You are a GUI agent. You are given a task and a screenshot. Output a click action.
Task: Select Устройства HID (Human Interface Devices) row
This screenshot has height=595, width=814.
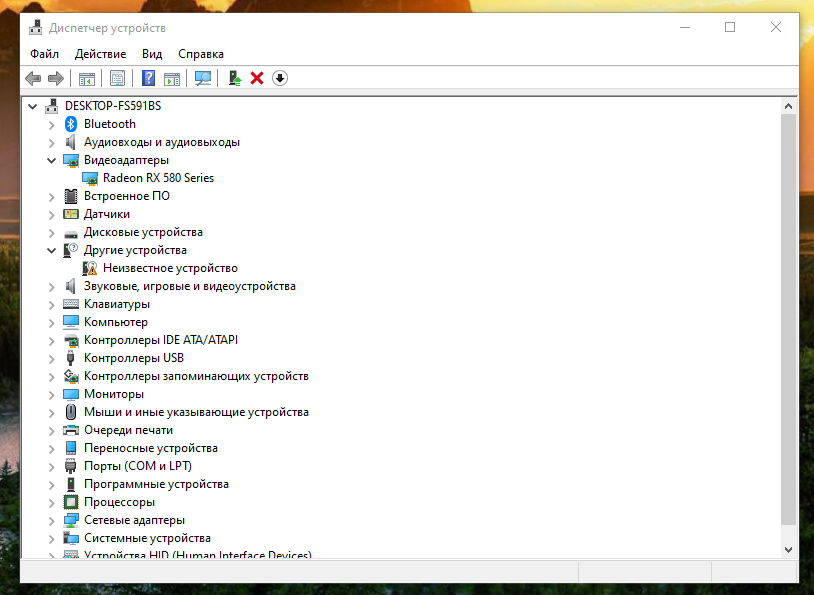198,554
